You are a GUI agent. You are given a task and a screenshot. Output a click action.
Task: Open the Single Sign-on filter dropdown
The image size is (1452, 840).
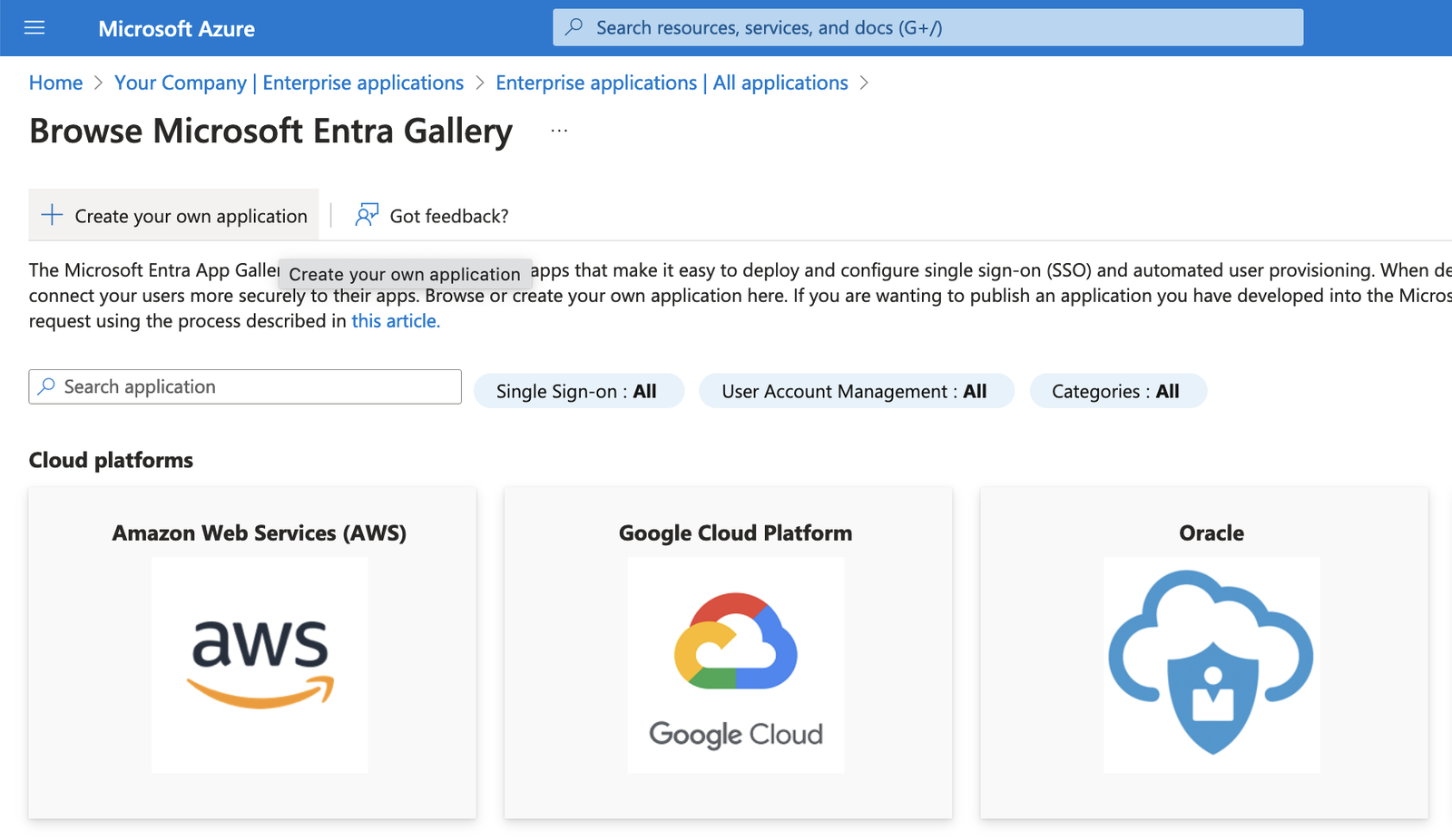click(x=578, y=391)
